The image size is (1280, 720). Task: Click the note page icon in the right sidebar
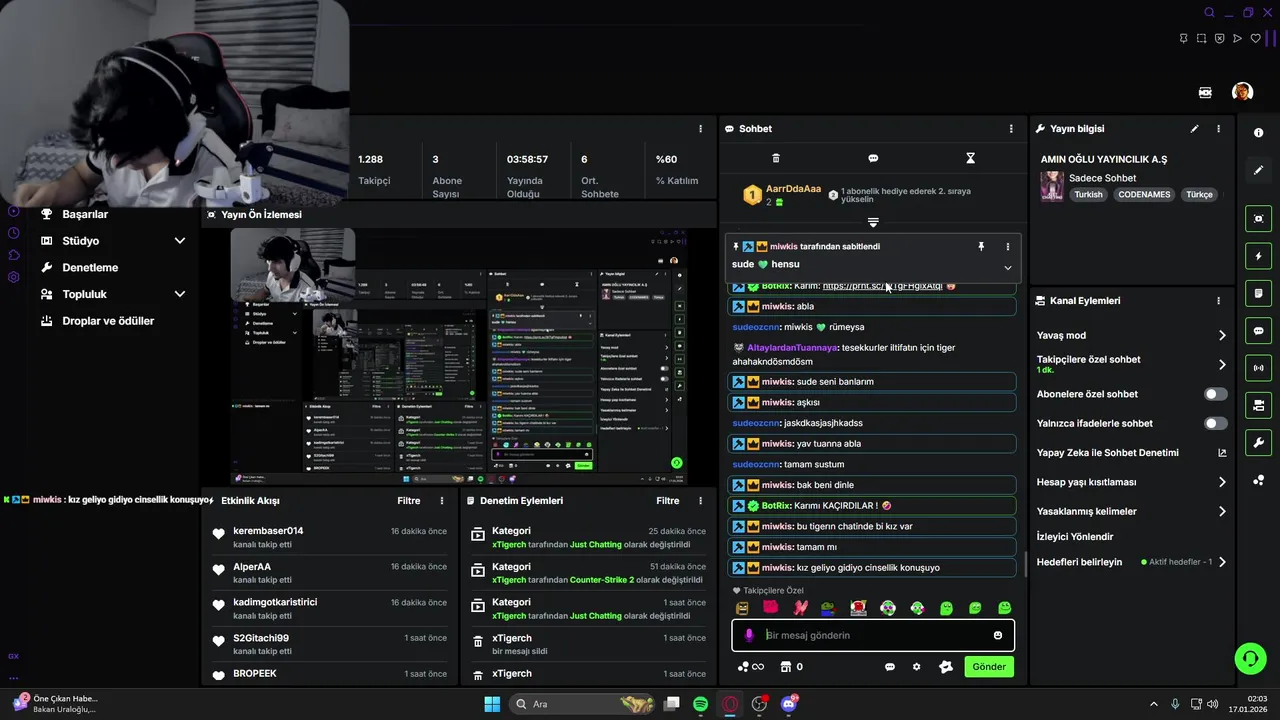coord(1258,293)
